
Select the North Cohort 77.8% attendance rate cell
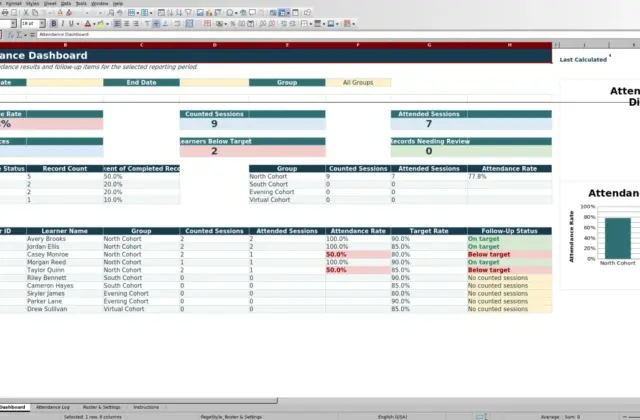point(509,176)
